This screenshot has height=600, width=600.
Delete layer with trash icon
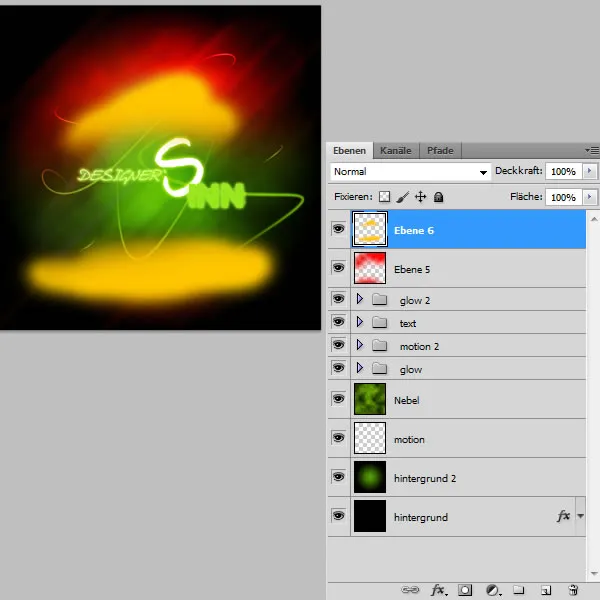pyautogui.click(x=573, y=590)
